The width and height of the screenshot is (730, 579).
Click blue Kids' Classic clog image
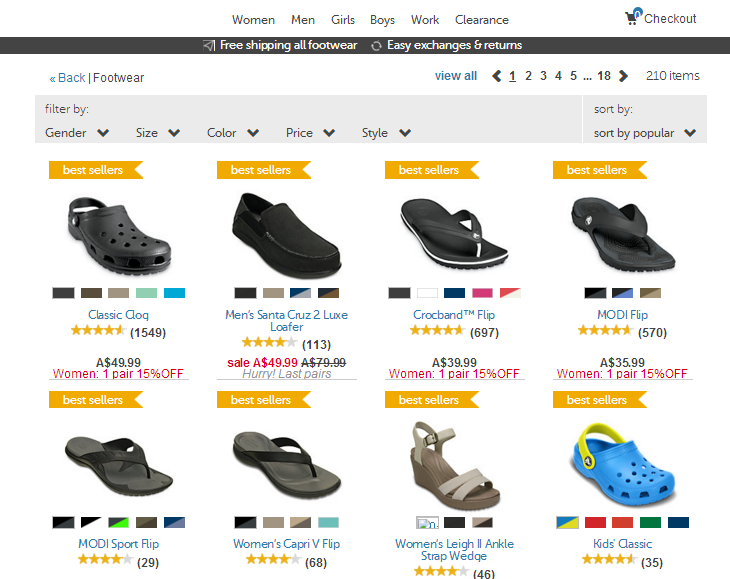tap(622, 465)
